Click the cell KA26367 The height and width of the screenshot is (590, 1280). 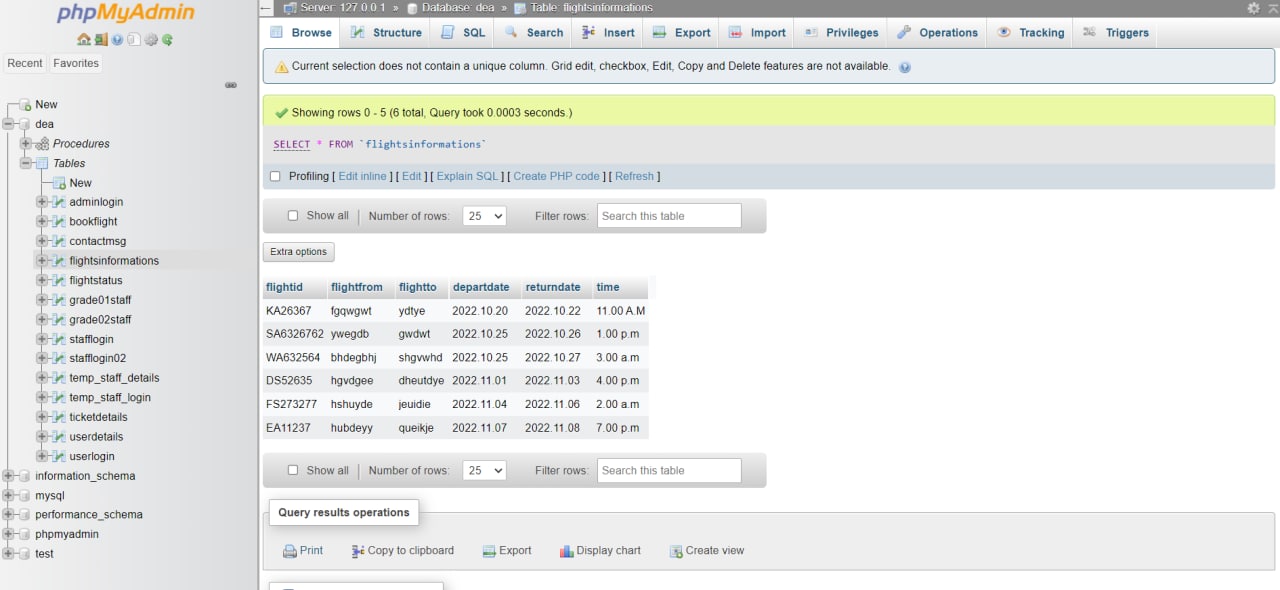point(289,311)
